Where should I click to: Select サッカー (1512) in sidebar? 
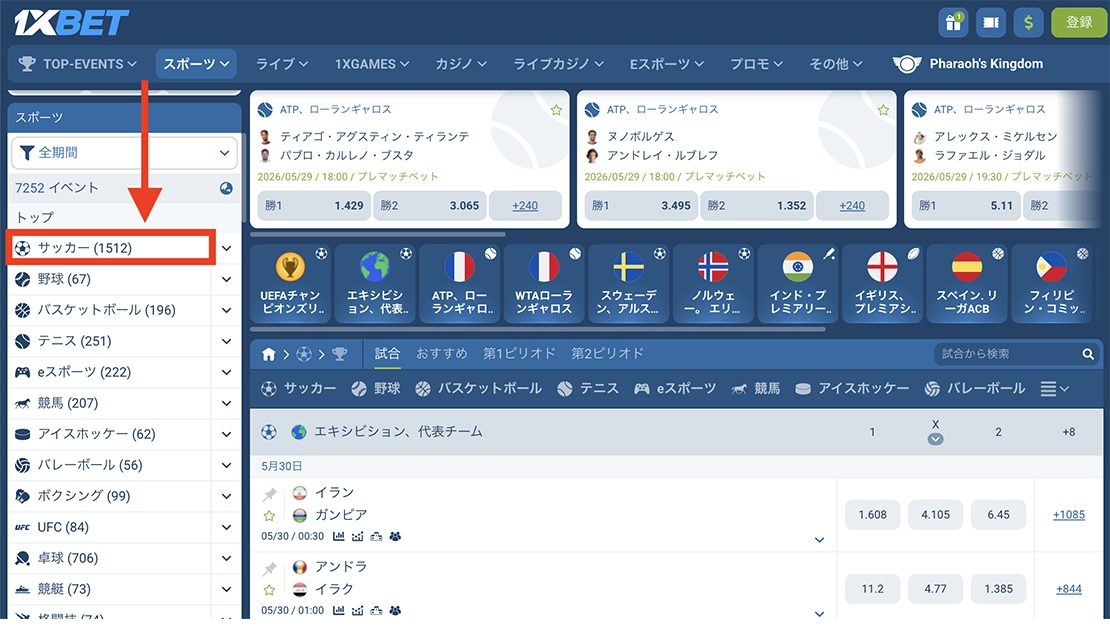(x=110, y=248)
